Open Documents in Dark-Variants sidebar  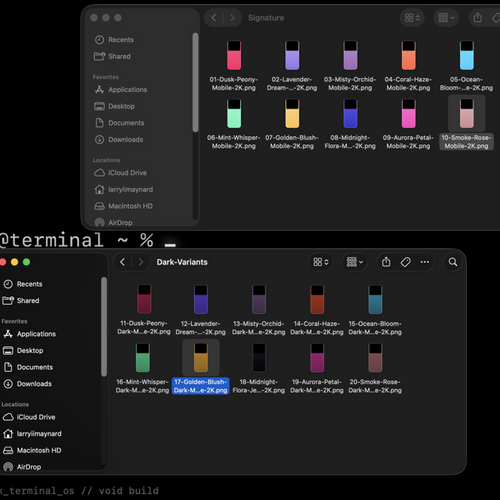point(28,367)
